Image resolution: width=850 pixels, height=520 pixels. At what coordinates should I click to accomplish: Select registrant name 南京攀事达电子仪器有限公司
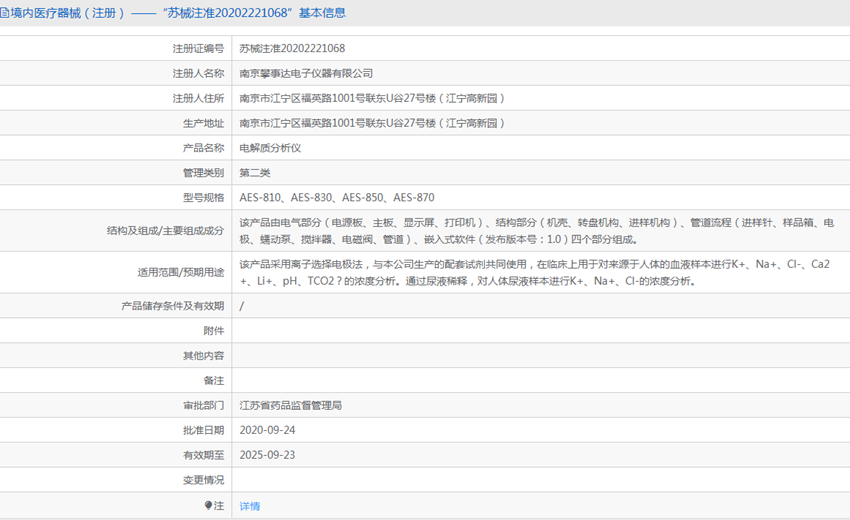[x=306, y=73]
